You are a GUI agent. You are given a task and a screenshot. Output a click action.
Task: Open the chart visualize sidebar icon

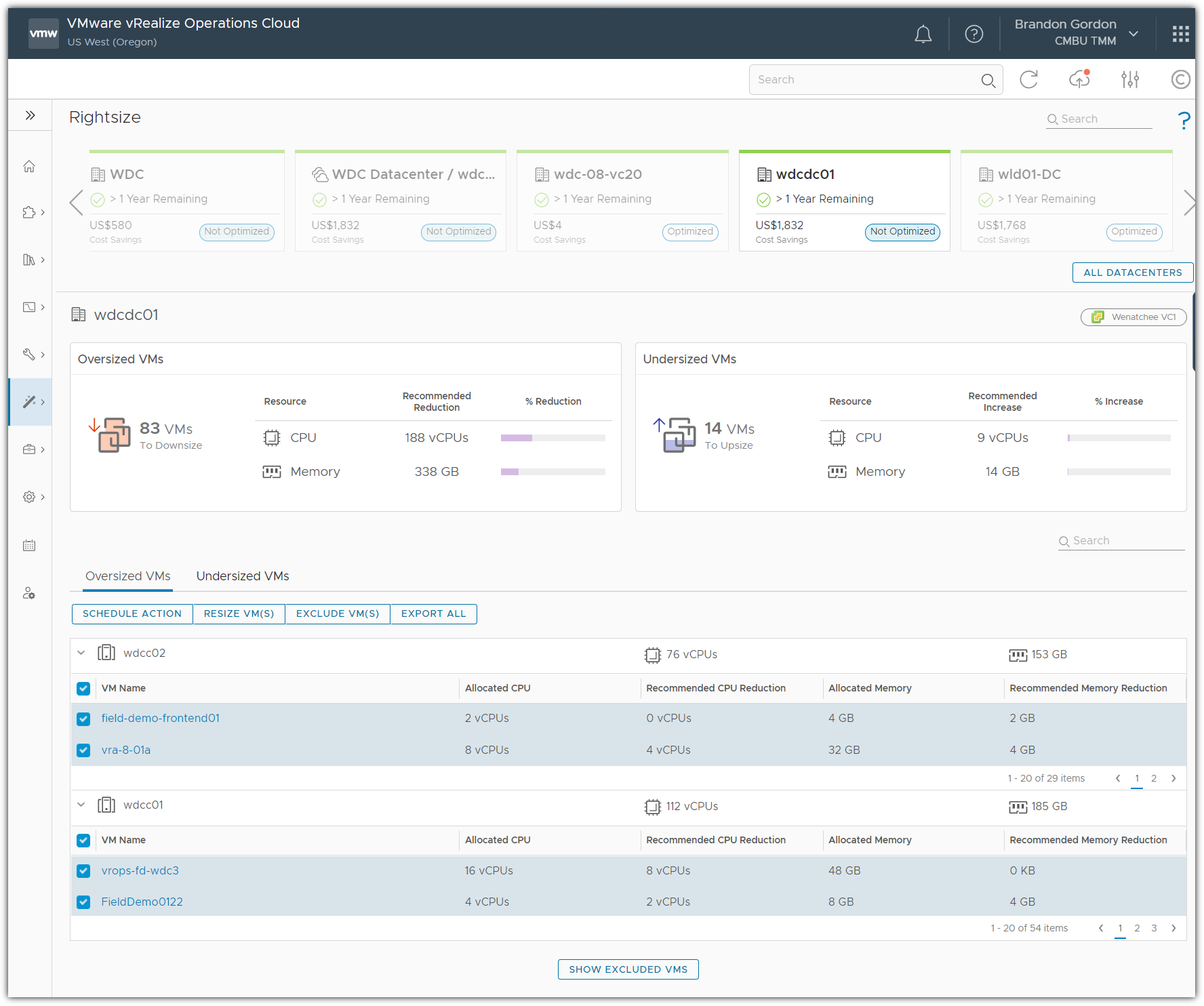[x=29, y=307]
